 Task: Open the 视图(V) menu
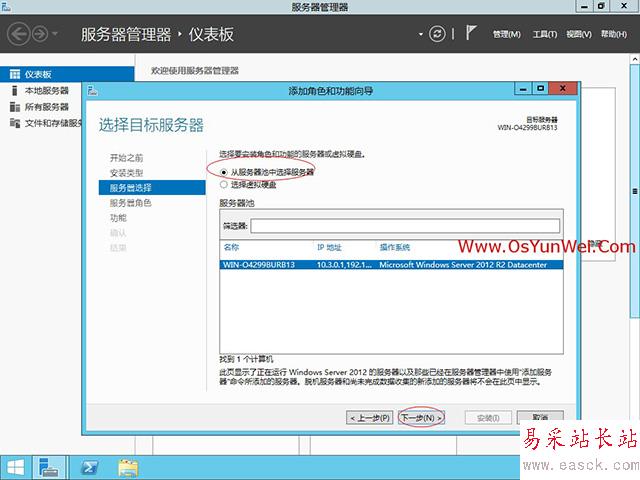click(579, 34)
